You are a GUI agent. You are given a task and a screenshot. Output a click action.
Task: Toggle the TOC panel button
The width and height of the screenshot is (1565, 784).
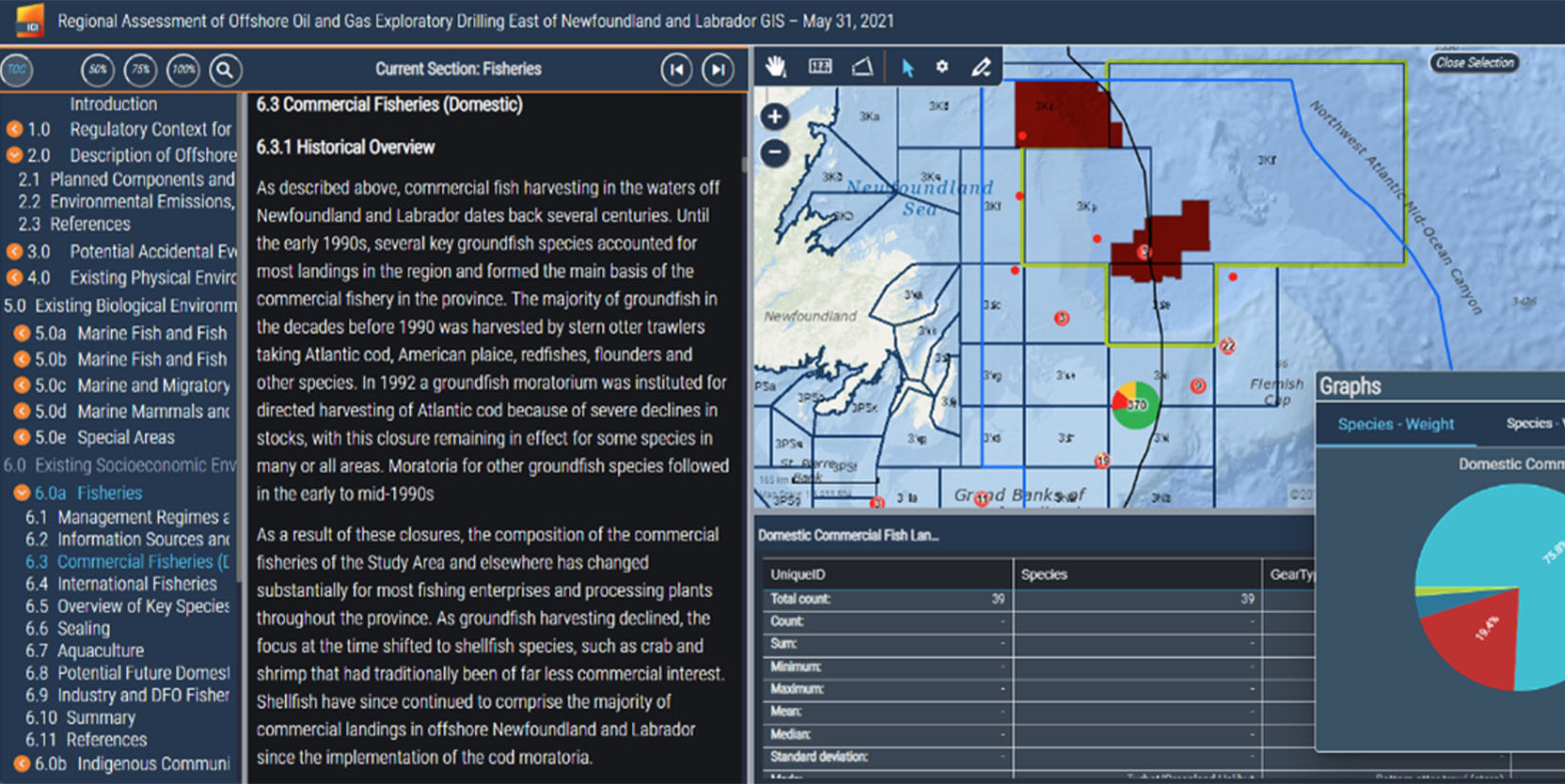17,70
